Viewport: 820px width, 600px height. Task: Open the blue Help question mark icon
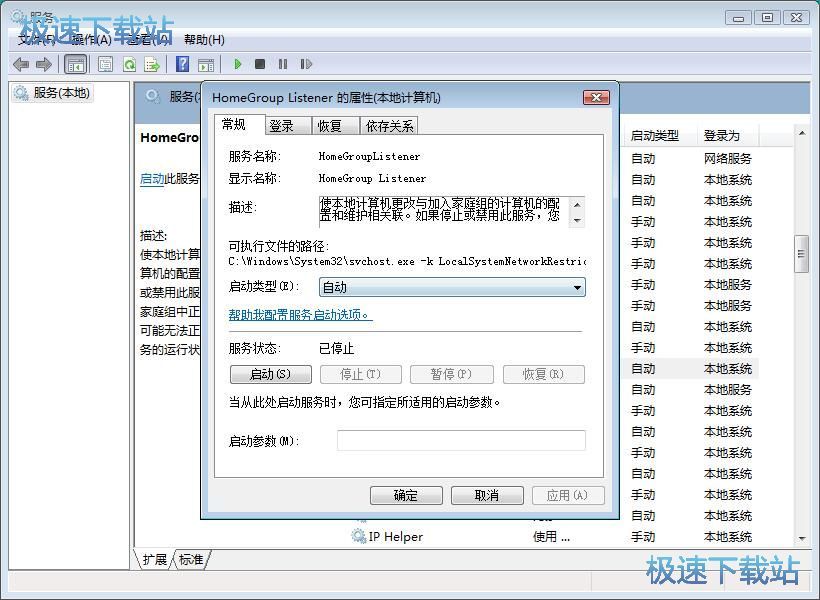183,64
